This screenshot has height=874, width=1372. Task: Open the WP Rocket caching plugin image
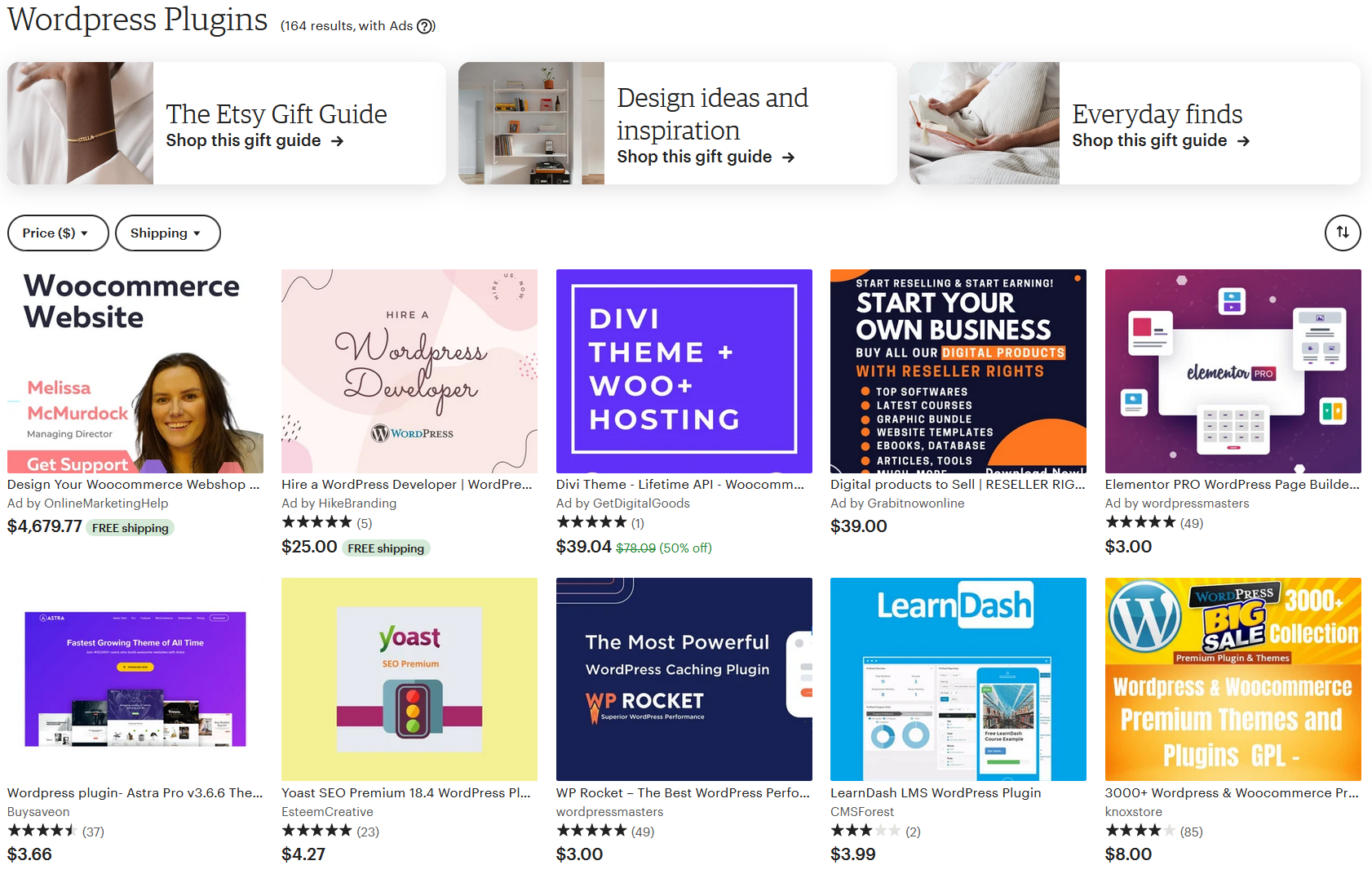(684, 679)
